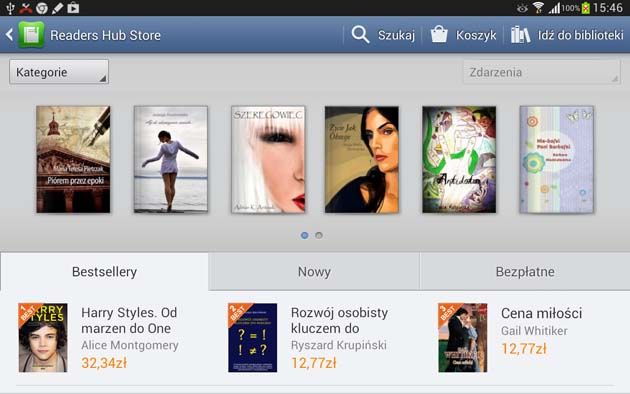Tap the mobile signal strength bars
This screenshot has width=630, height=394.
click(554, 8)
